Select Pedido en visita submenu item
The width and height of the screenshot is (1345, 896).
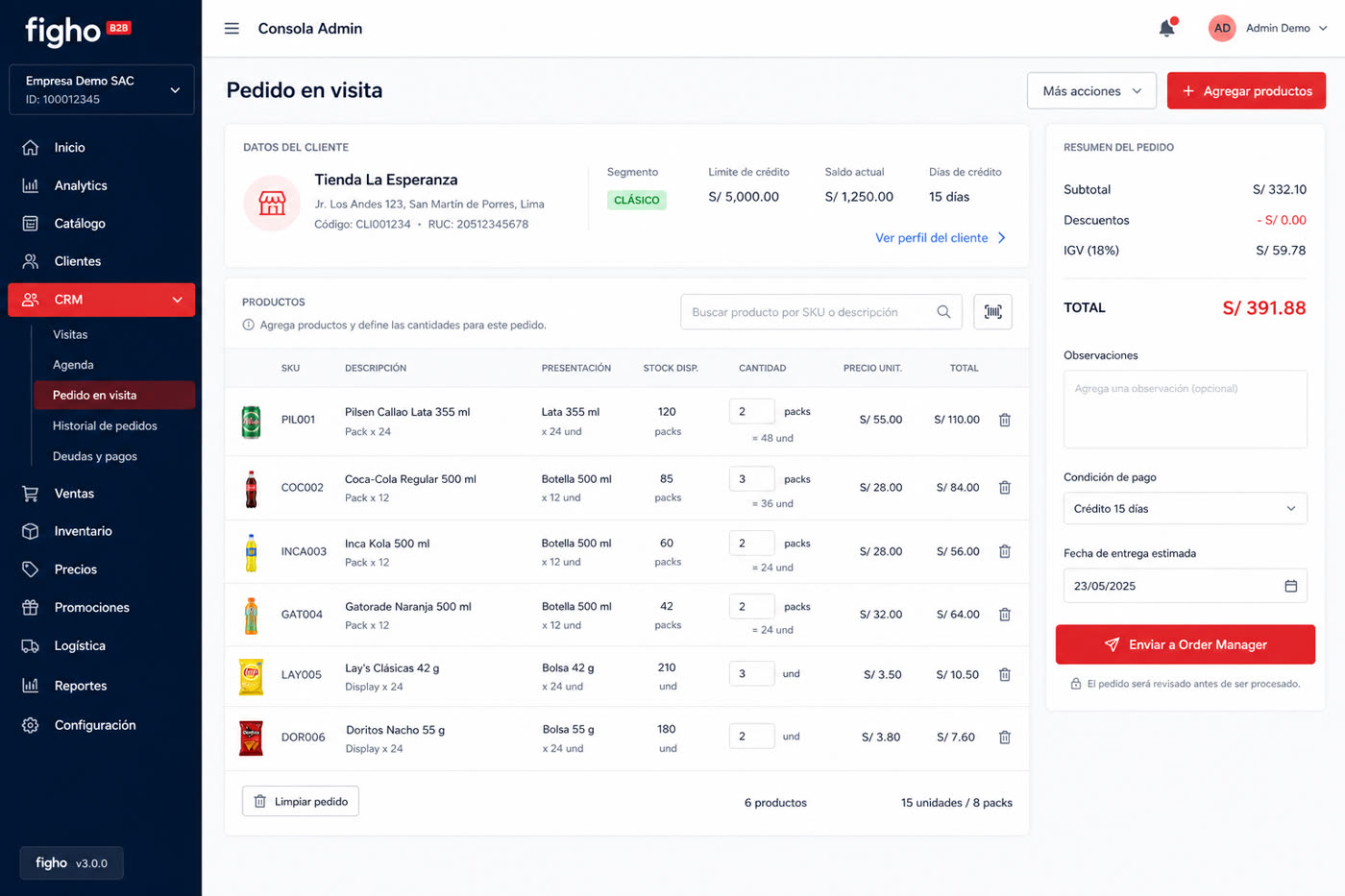tap(114, 395)
